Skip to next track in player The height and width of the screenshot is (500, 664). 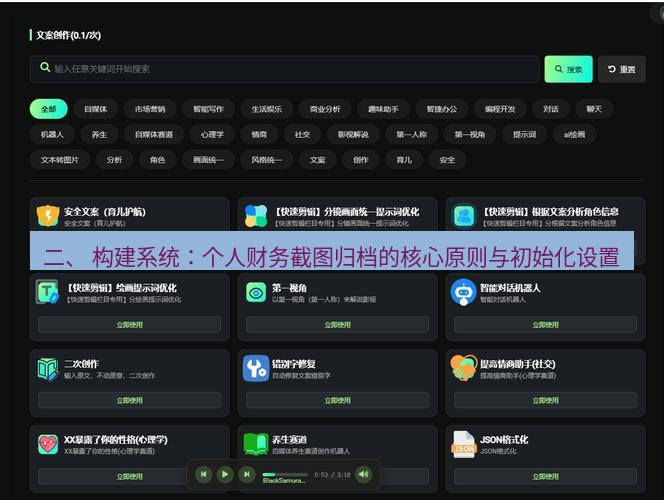click(246, 474)
